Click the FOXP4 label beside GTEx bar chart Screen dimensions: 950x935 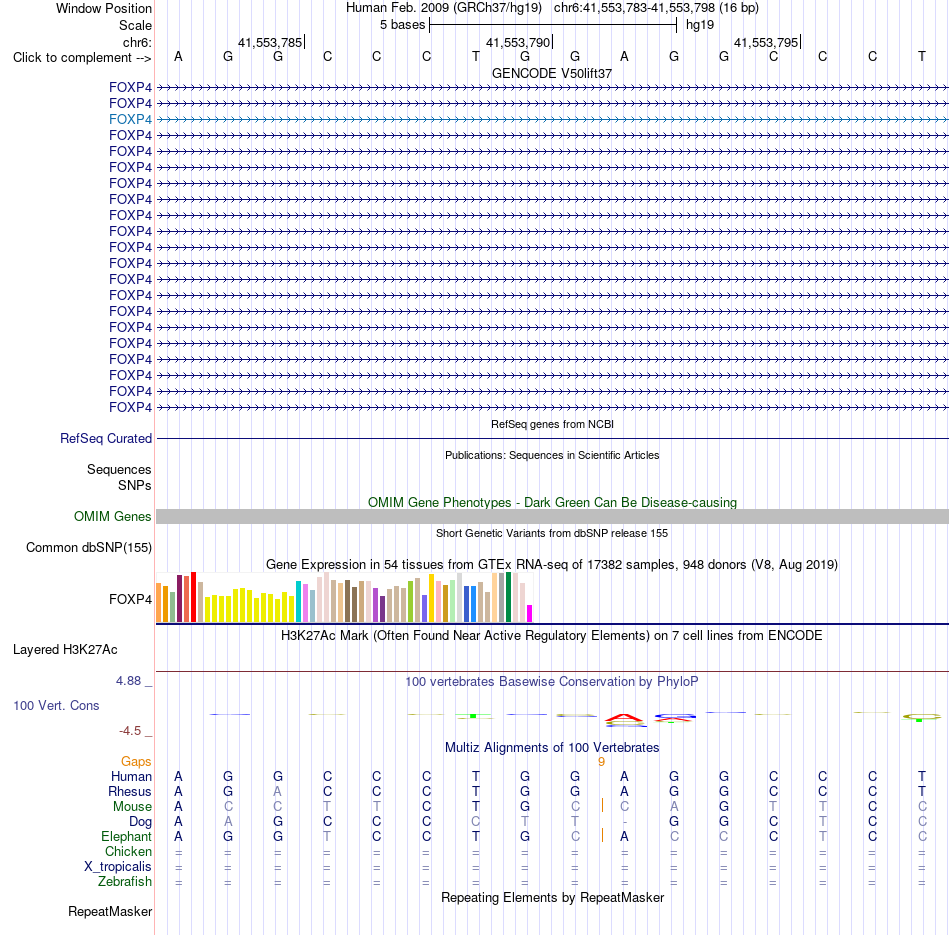point(130,599)
